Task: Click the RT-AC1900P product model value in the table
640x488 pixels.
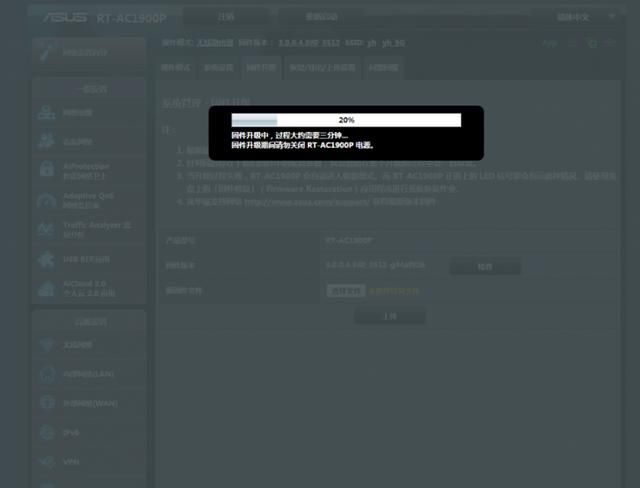Action: (x=349, y=240)
